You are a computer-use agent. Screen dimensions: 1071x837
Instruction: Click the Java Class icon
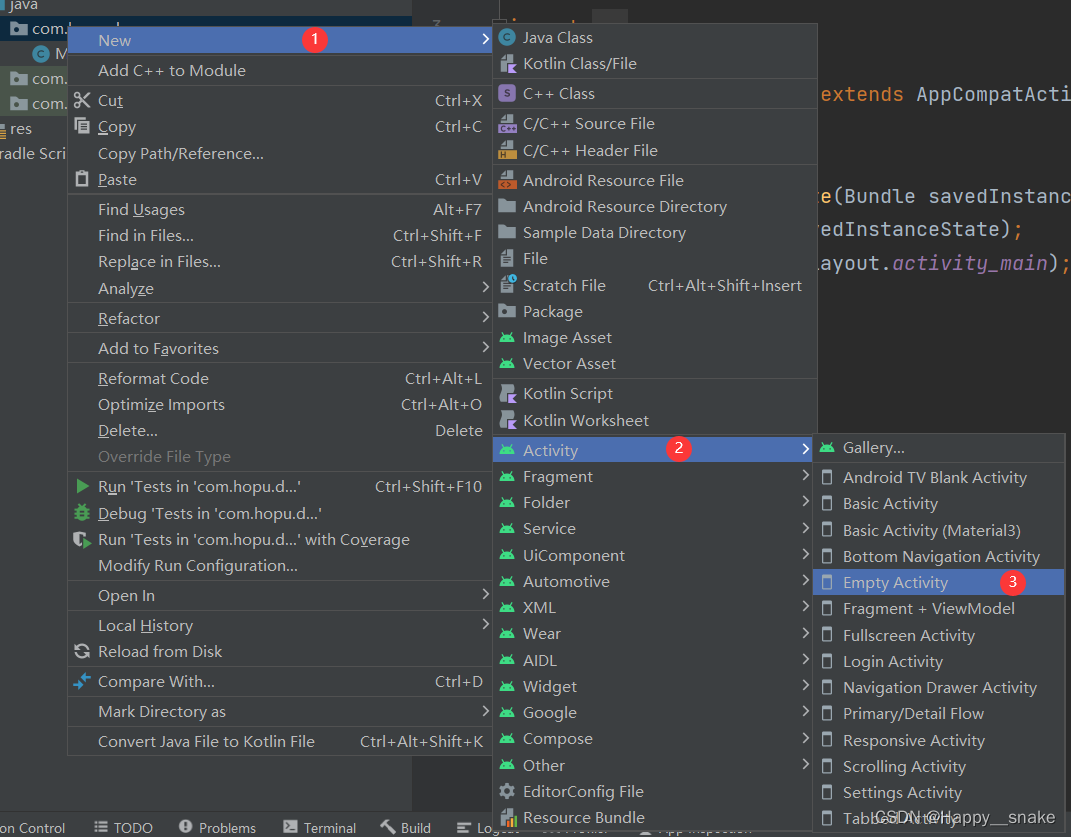(507, 38)
